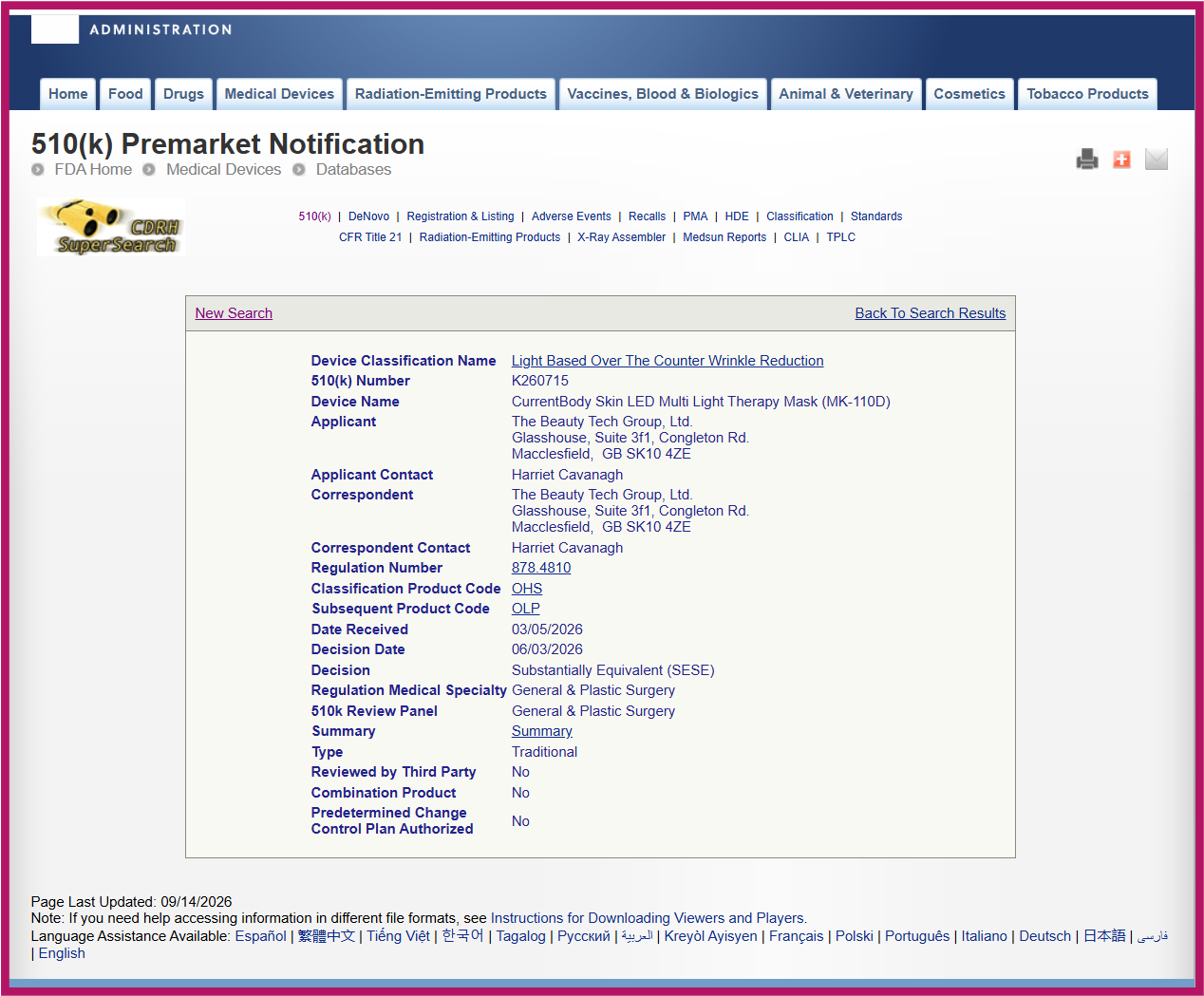The height and width of the screenshot is (996, 1204).
Task: Open Light Based Over The Counter Wrinkle Reduction
Action: point(668,361)
